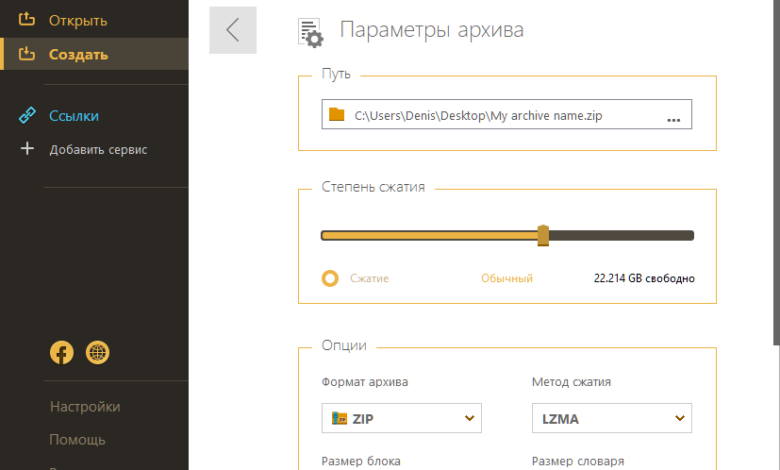Click the plus icon for Добавить сервис

[27, 149]
